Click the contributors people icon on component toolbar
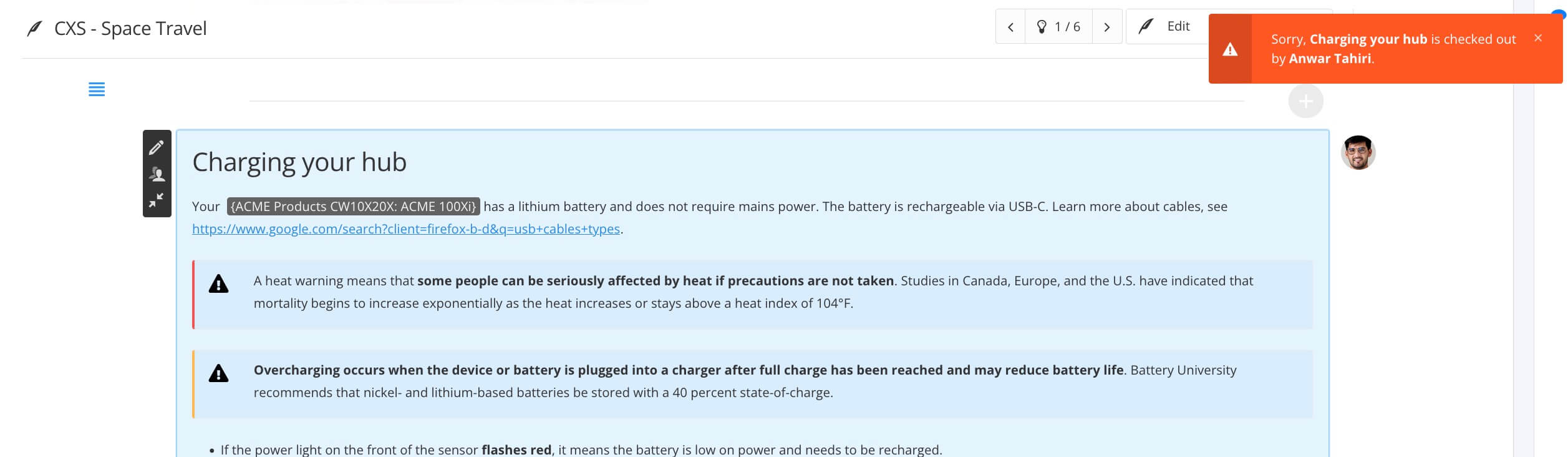The image size is (1568, 457). click(157, 174)
